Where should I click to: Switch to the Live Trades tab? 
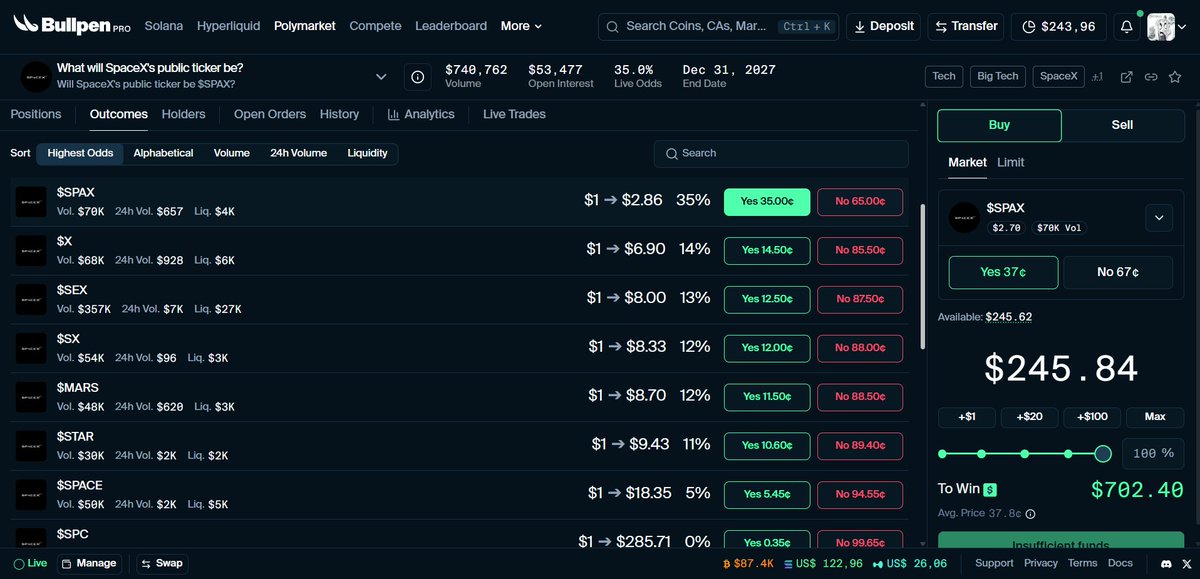tap(514, 114)
